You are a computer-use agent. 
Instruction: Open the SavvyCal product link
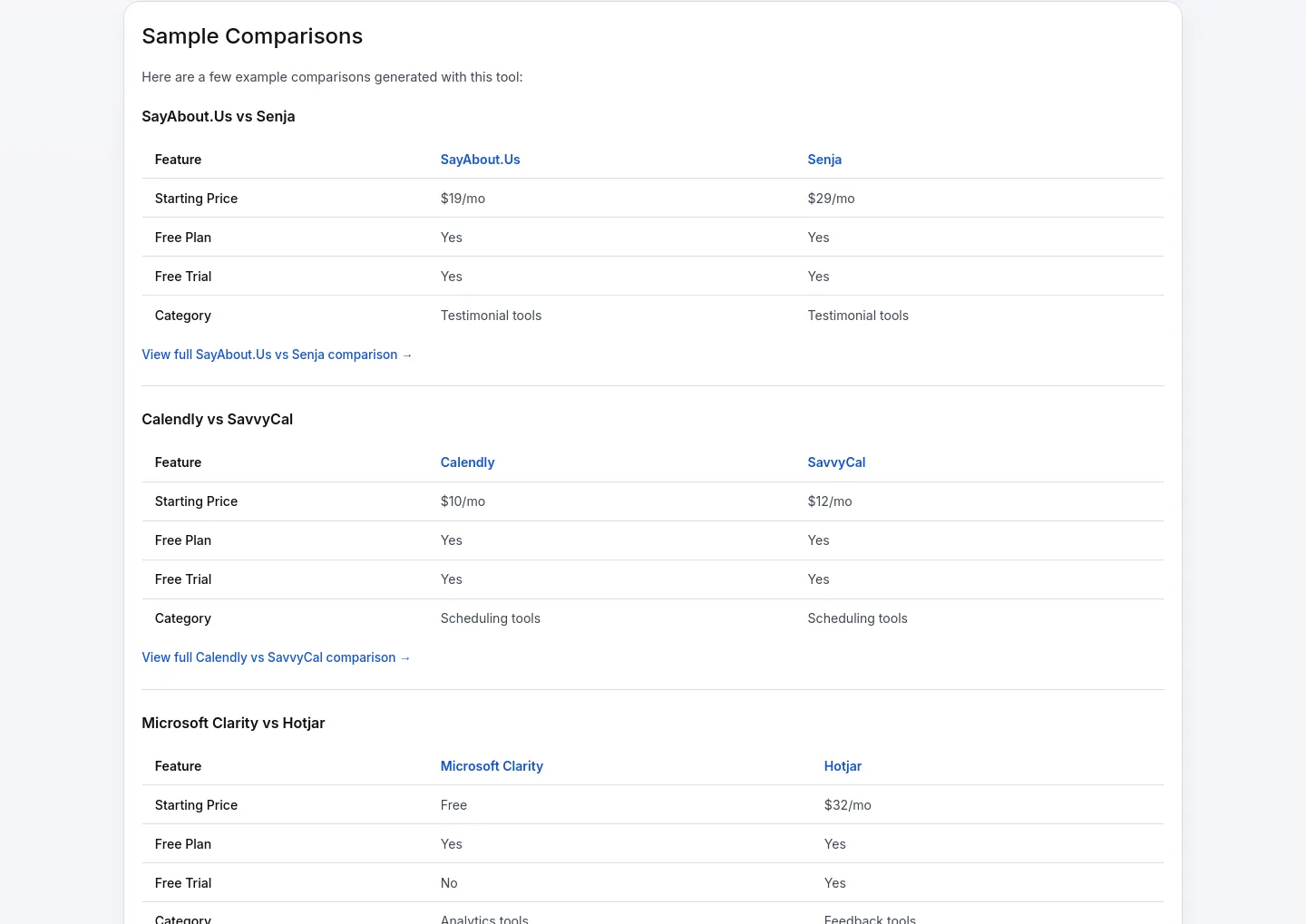point(836,462)
